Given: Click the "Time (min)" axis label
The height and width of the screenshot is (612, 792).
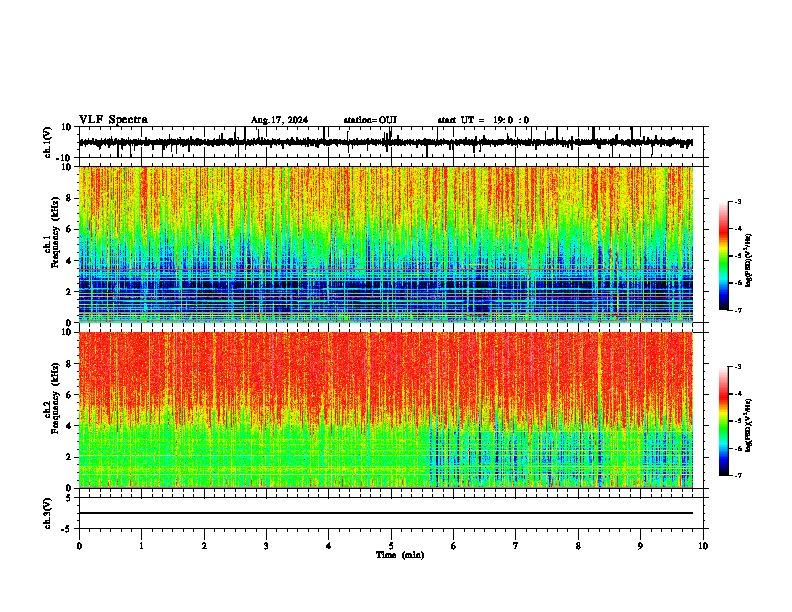Looking at the screenshot, I should (x=400, y=555).
